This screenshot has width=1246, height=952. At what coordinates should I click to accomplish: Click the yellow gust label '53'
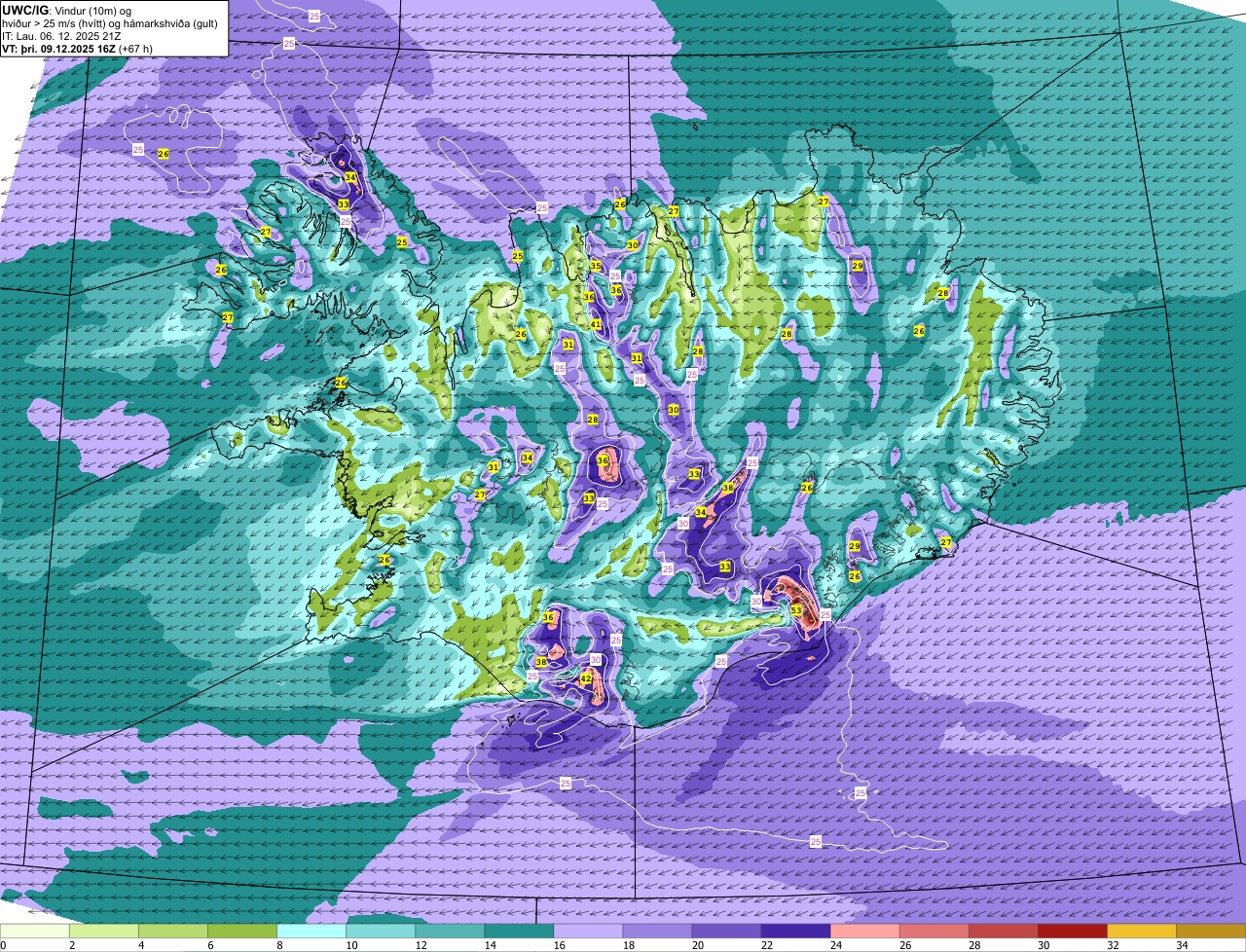point(796,610)
